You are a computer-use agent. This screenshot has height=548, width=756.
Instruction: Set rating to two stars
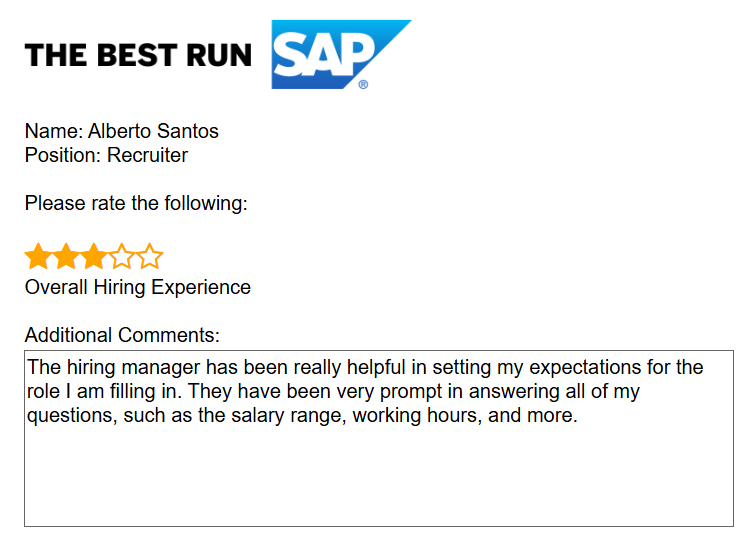click(x=66, y=257)
